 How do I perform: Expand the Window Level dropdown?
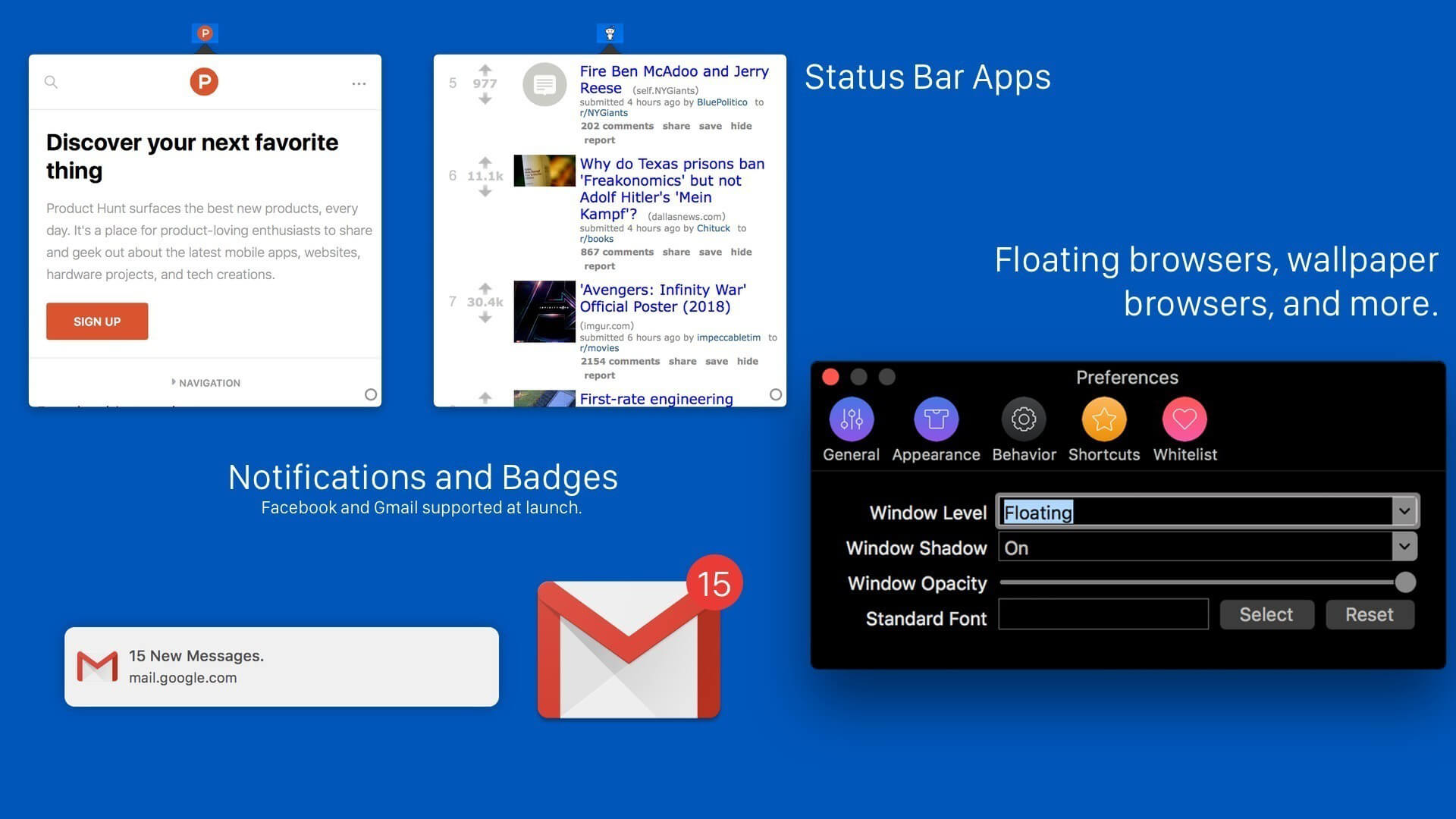point(1404,511)
